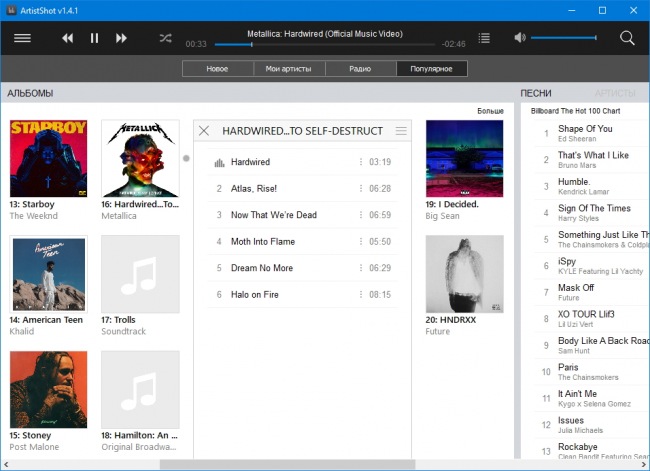The width and height of the screenshot is (650, 471).
Task: Play Shape Of You from chart
Action: 591,133
